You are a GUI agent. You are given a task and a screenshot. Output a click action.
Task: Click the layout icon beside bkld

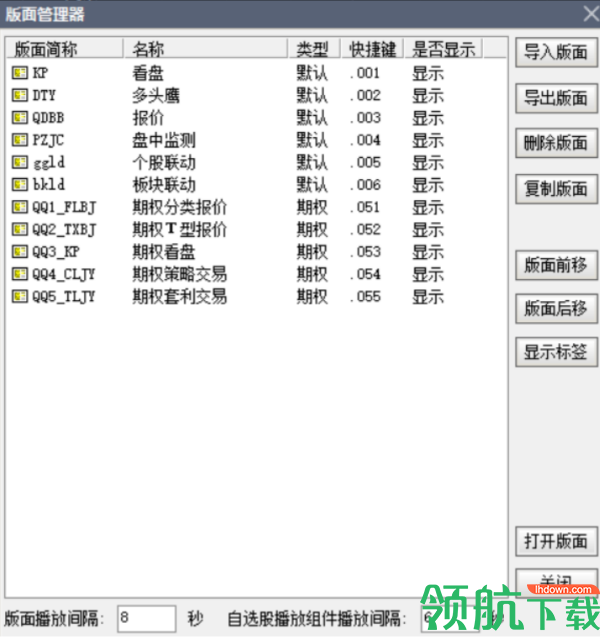pos(19,185)
